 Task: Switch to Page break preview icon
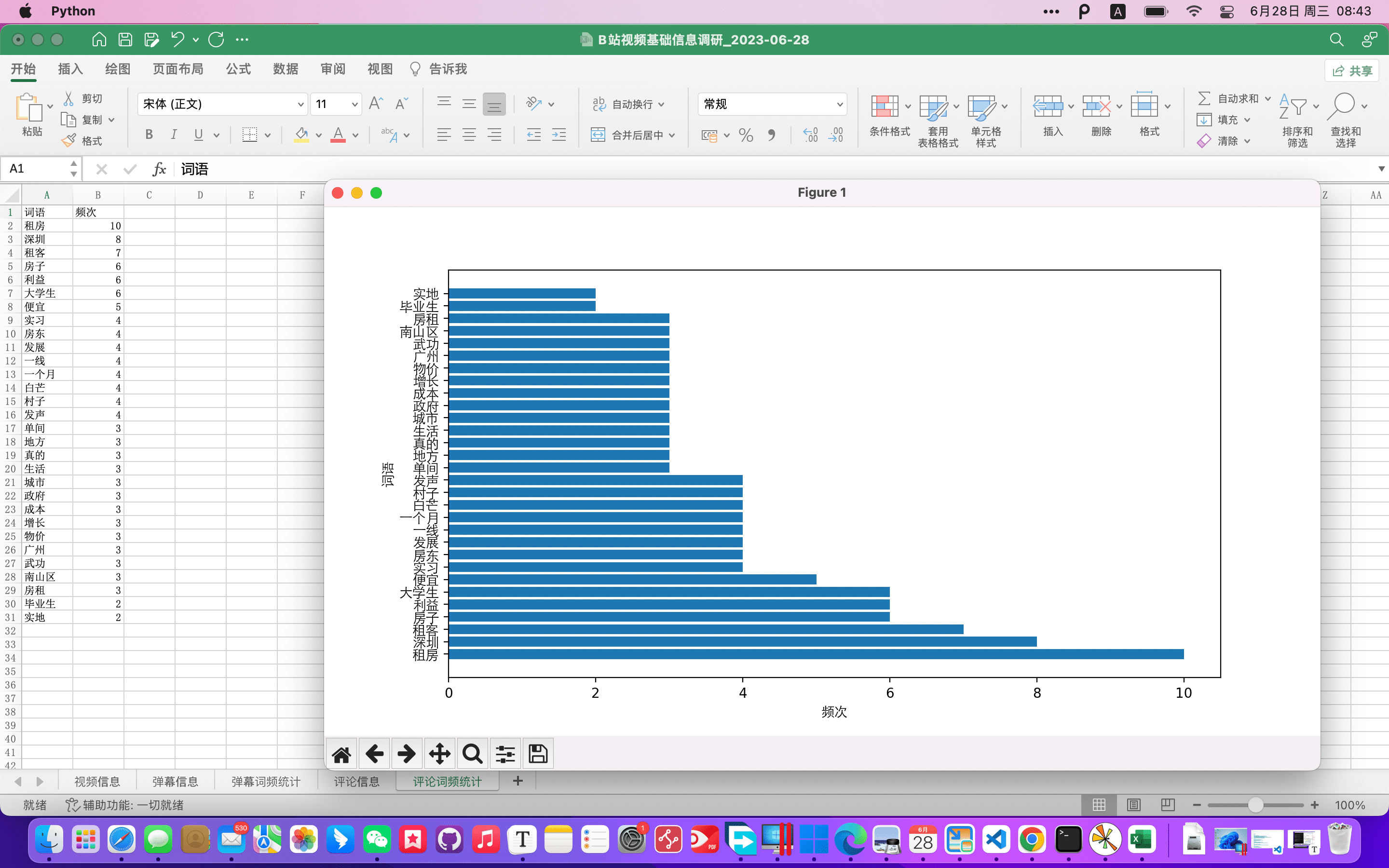coord(1168,805)
